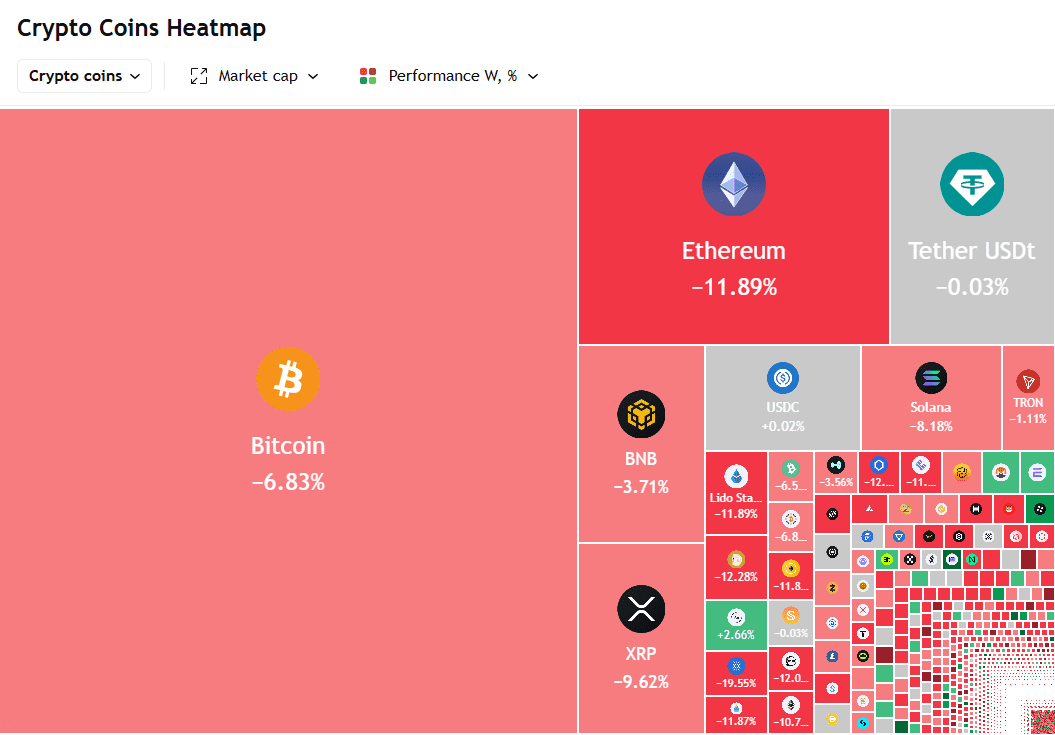This screenshot has height=735, width=1055.
Task: Click the Solana tile showing −8.18%
Action: pyautogui.click(x=930, y=397)
